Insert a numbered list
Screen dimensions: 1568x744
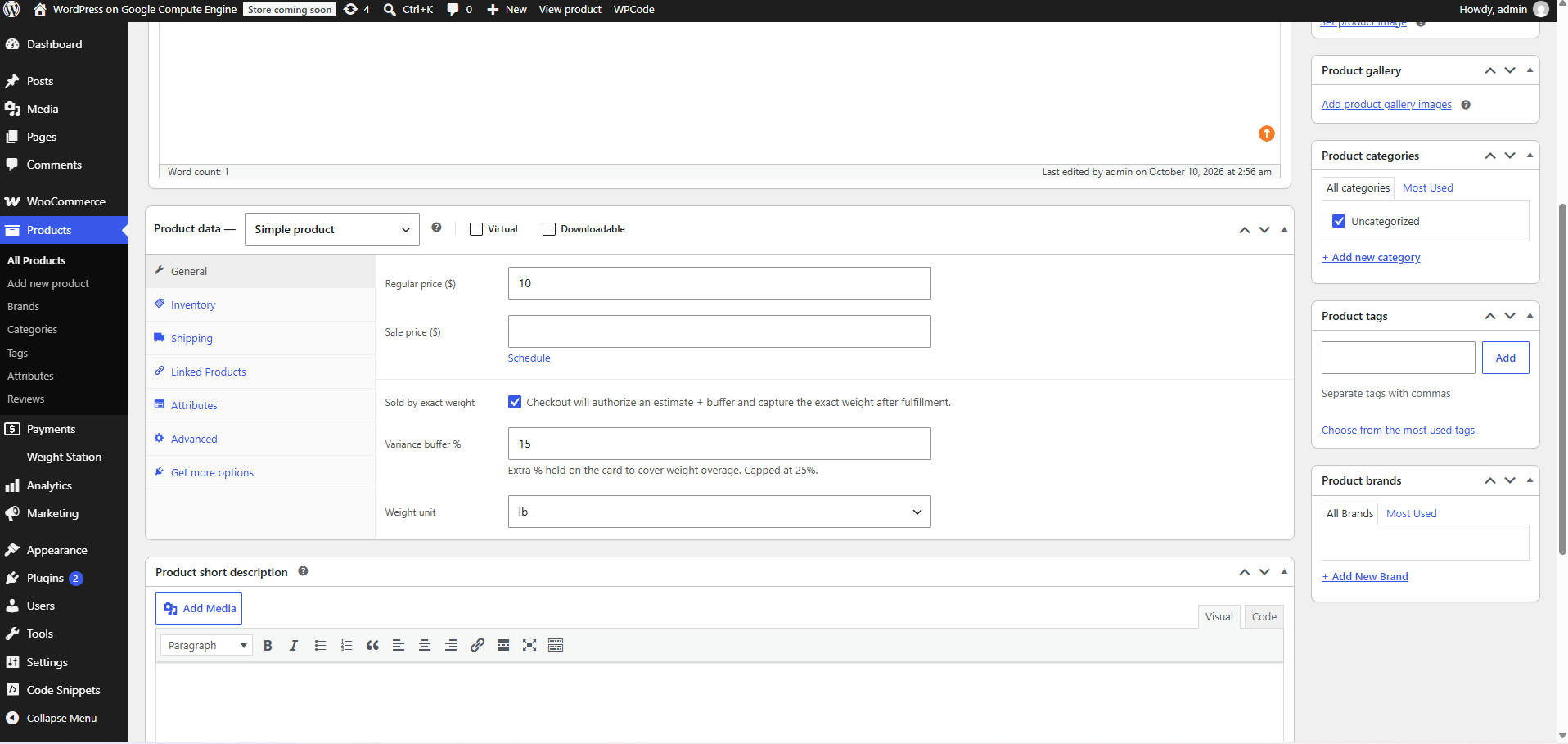point(346,645)
